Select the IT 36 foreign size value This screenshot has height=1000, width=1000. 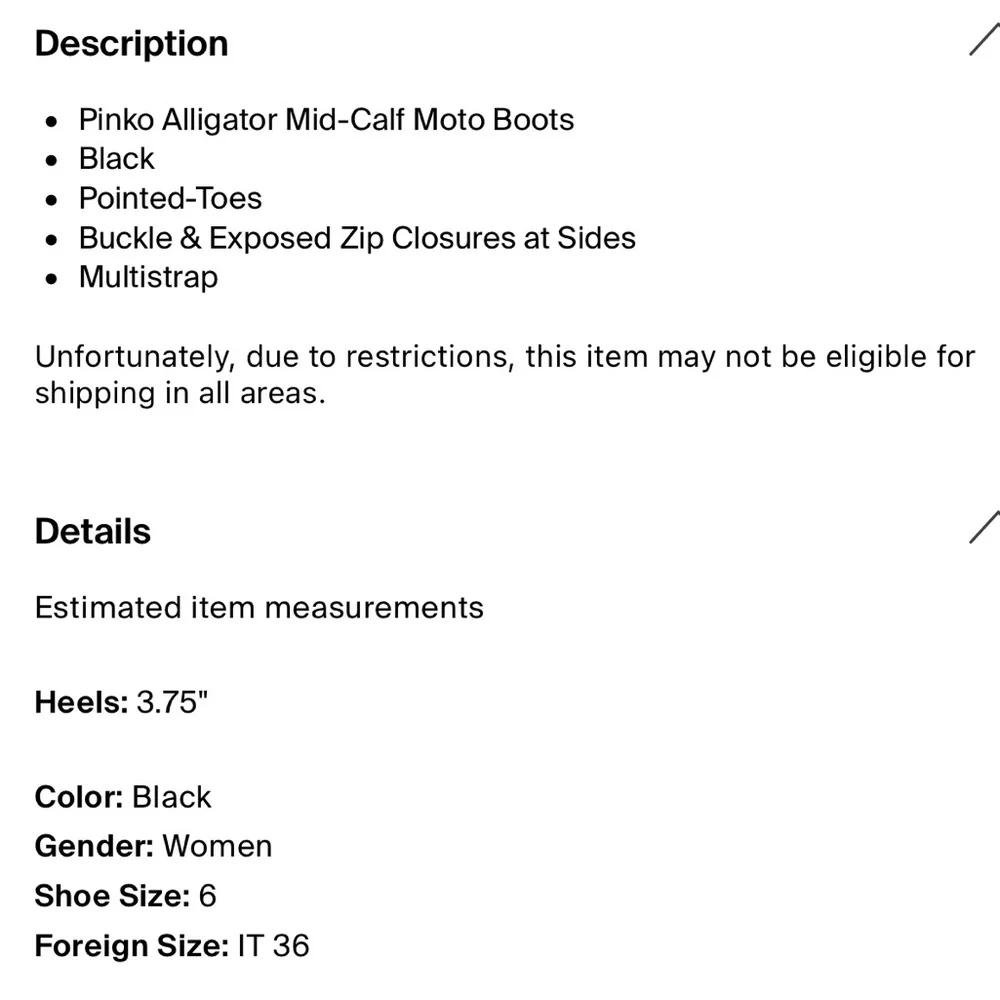tap(273, 944)
